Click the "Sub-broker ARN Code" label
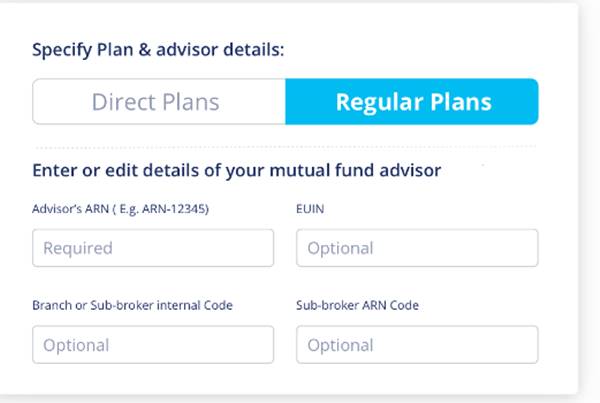The image size is (600, 403). coord(357,305)
